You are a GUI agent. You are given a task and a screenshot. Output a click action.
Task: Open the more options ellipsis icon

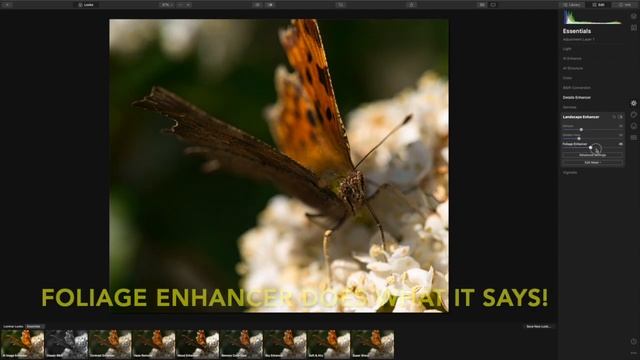(633, 353)
